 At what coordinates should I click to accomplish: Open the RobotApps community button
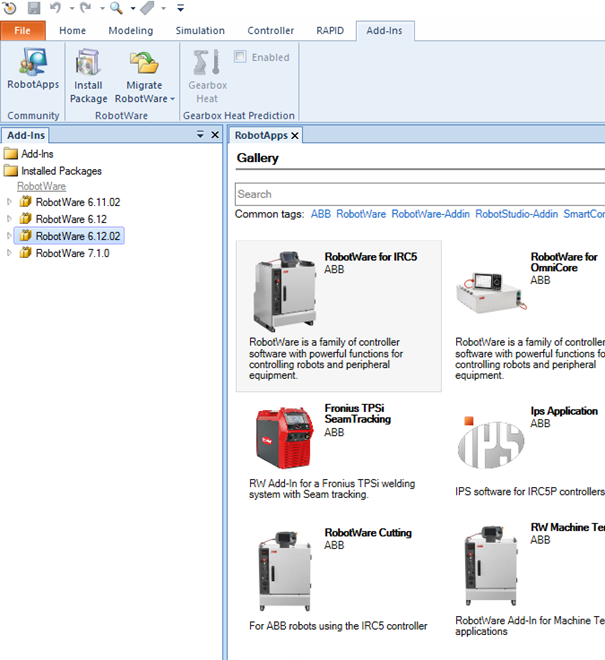[x=33, y=69]
